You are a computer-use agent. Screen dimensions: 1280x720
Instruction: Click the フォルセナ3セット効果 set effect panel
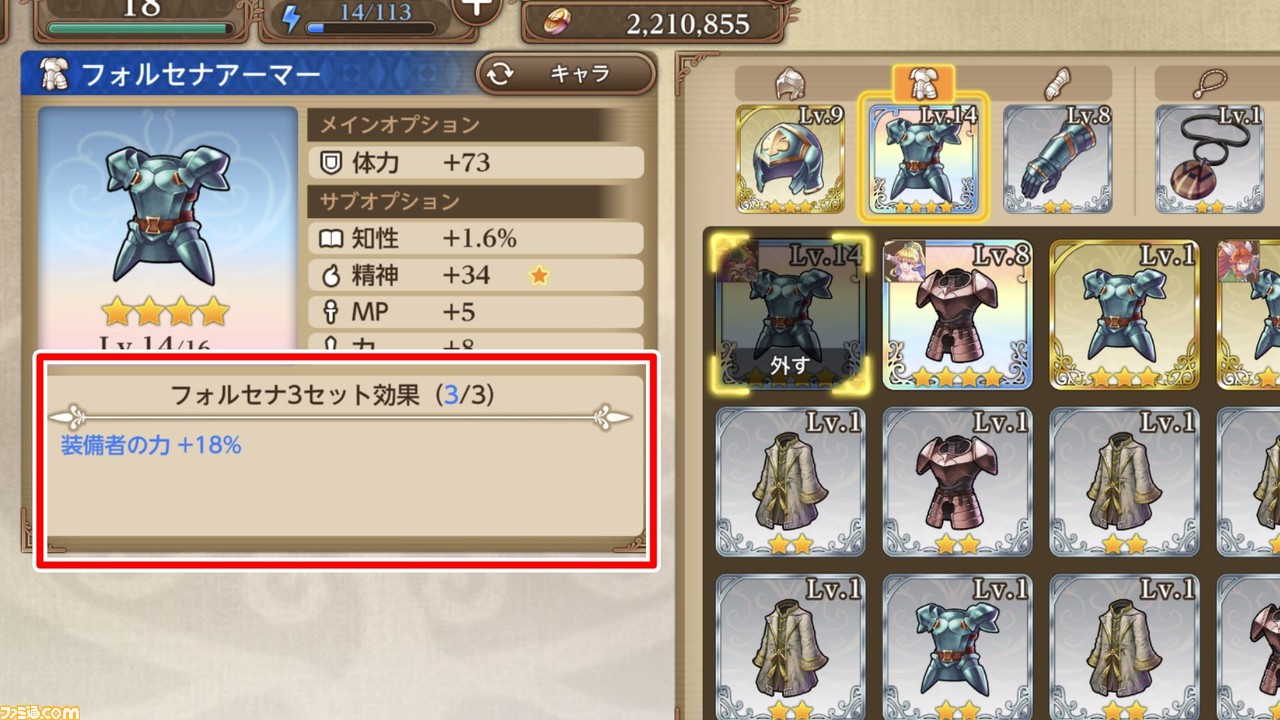(346, 460)
